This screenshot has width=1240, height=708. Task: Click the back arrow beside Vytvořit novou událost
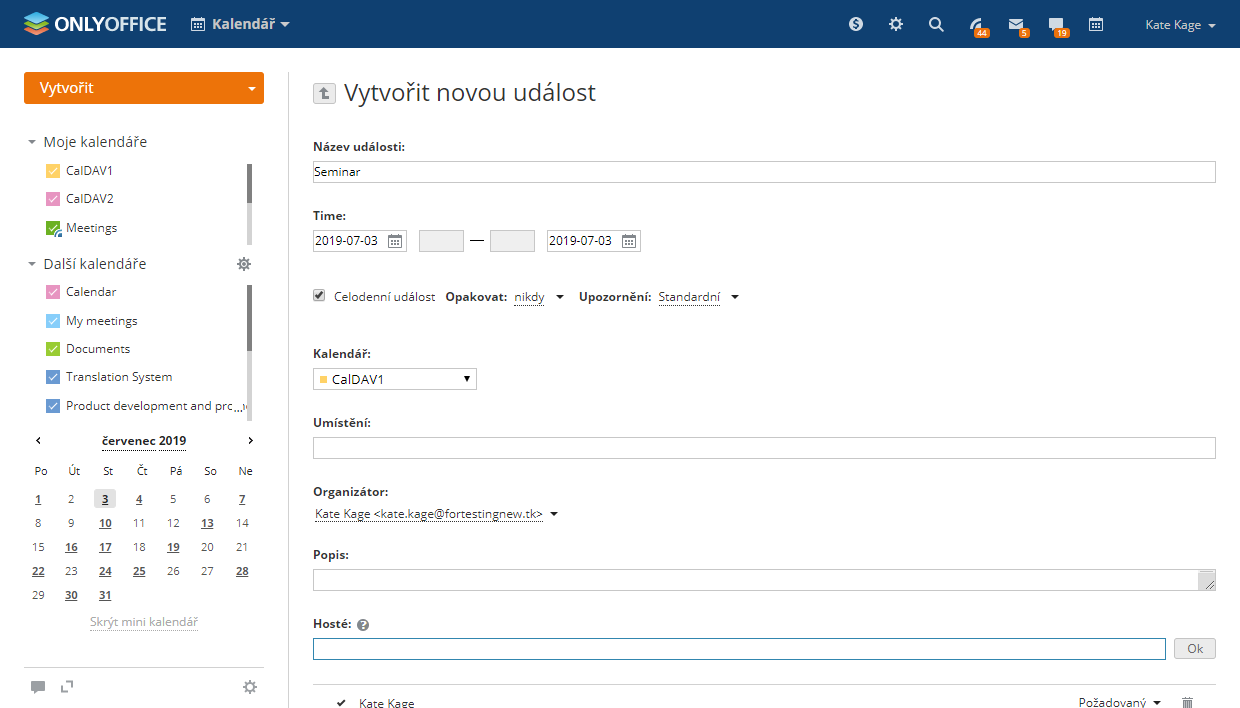point(324,93)
